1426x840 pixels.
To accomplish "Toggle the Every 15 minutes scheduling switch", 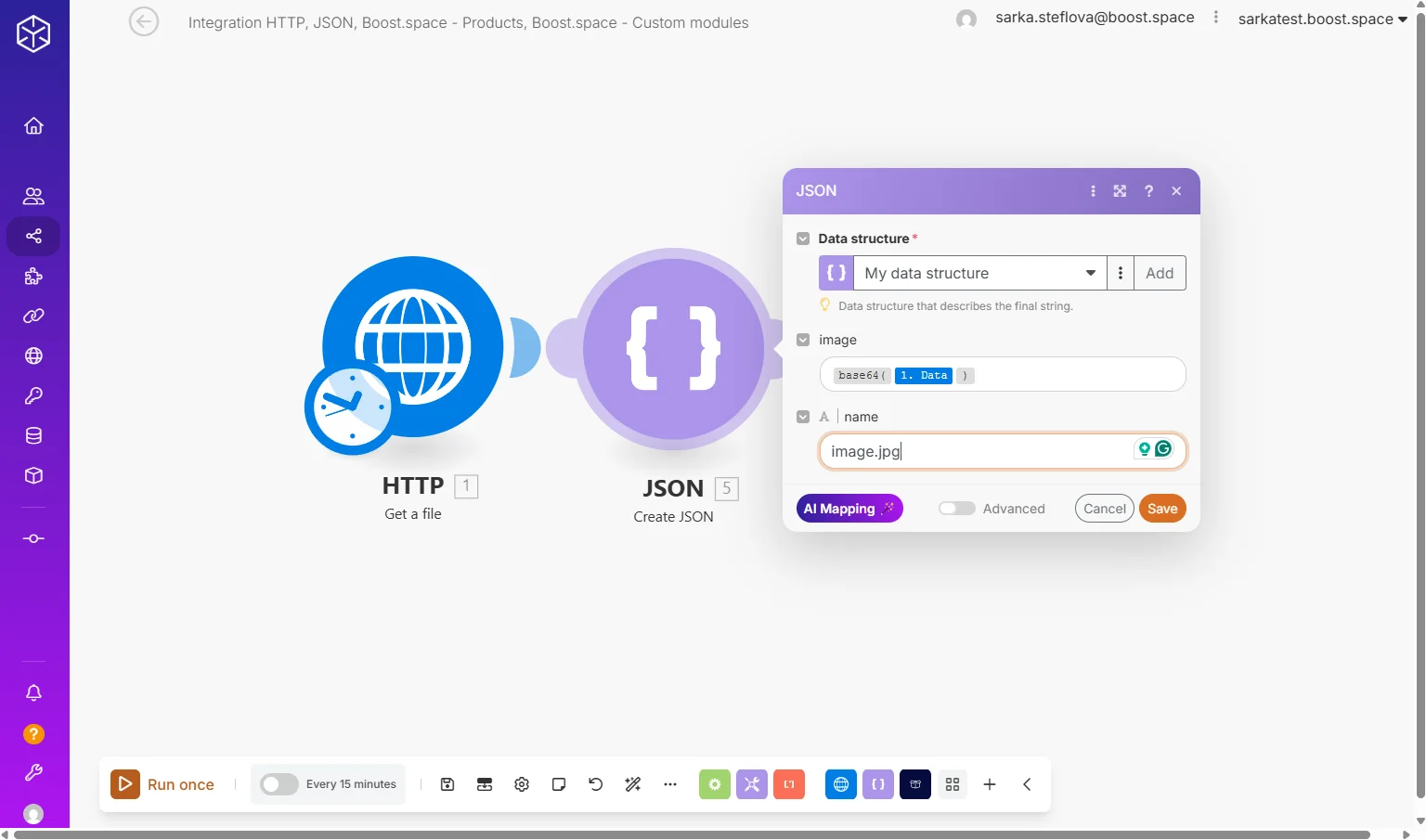I will pos(279,784).
